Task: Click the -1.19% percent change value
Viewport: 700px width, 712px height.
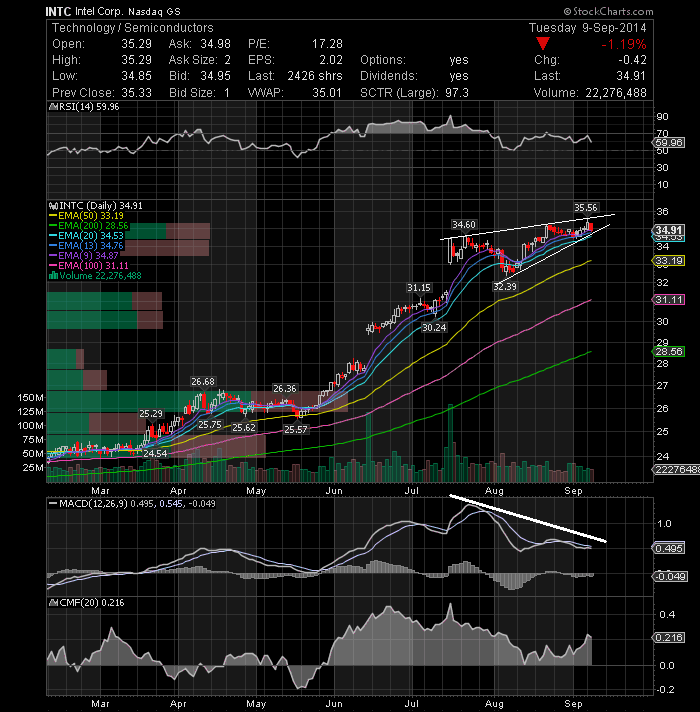Action: [x=623, y=44]
